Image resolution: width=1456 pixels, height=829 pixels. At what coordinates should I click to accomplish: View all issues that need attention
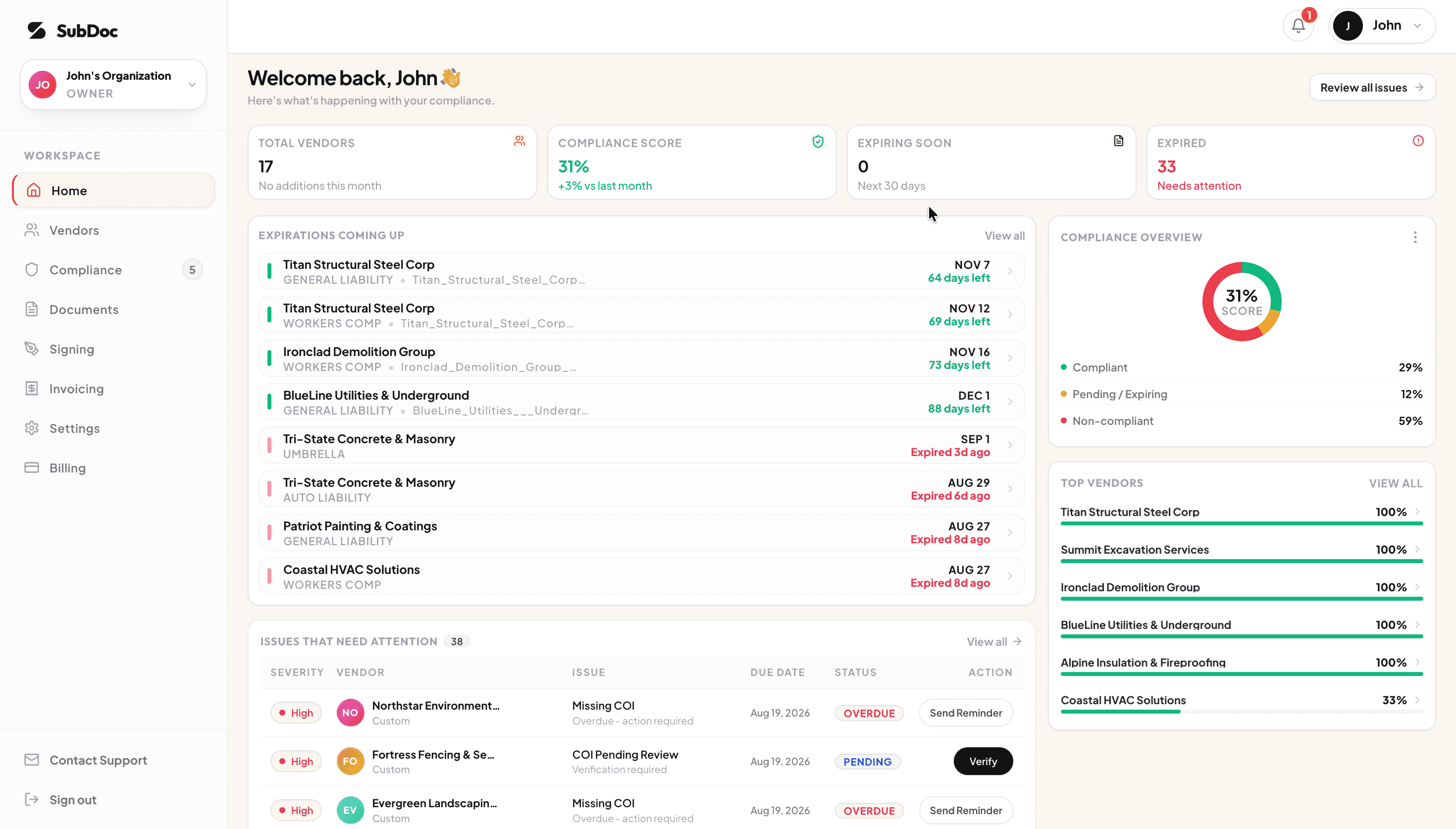pyautogui.click(x=994, y=641)
